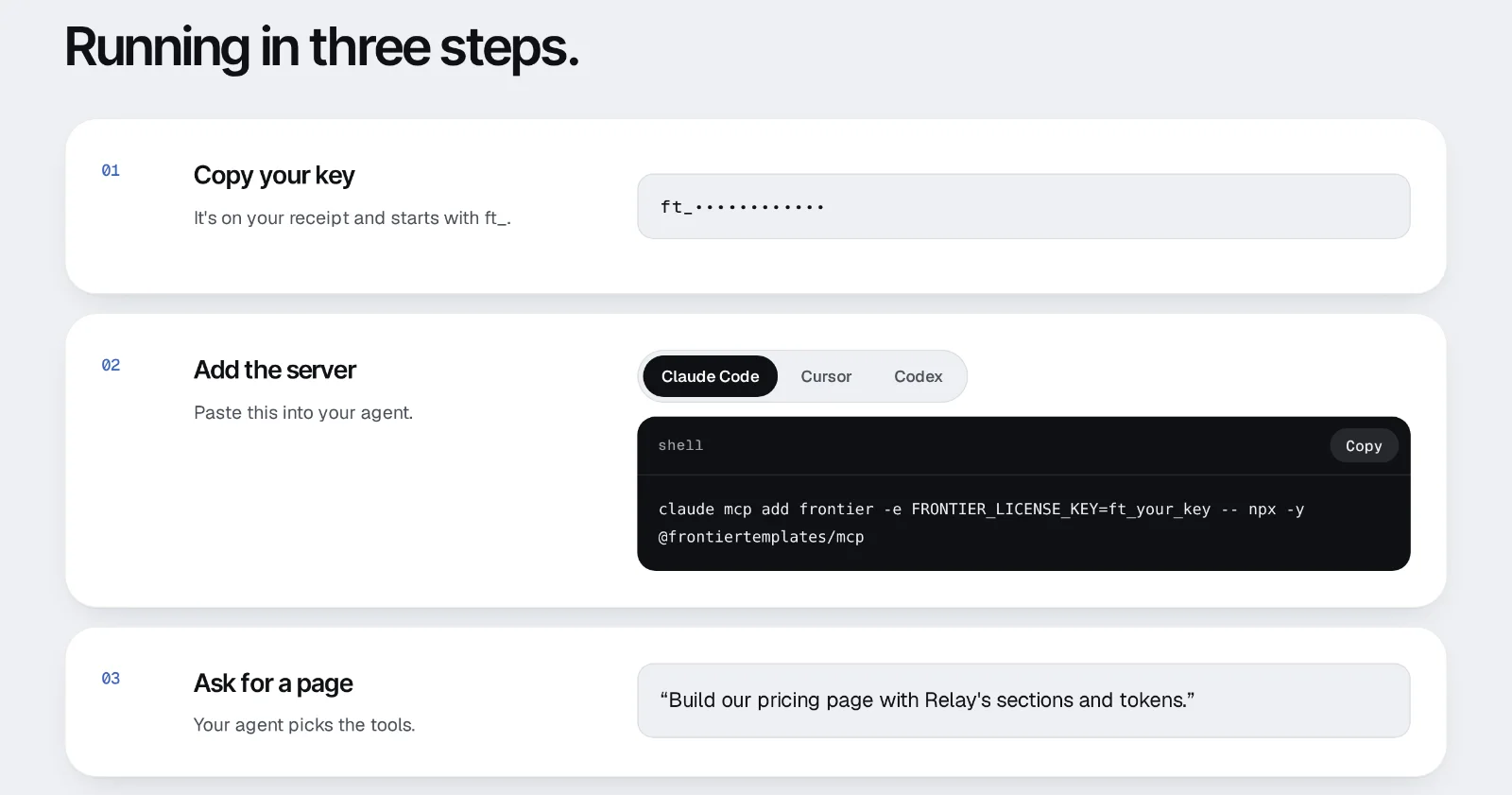Click the 'Copy your key' step title
Screen dimensions: 1512x795
(x=274, y=175)
